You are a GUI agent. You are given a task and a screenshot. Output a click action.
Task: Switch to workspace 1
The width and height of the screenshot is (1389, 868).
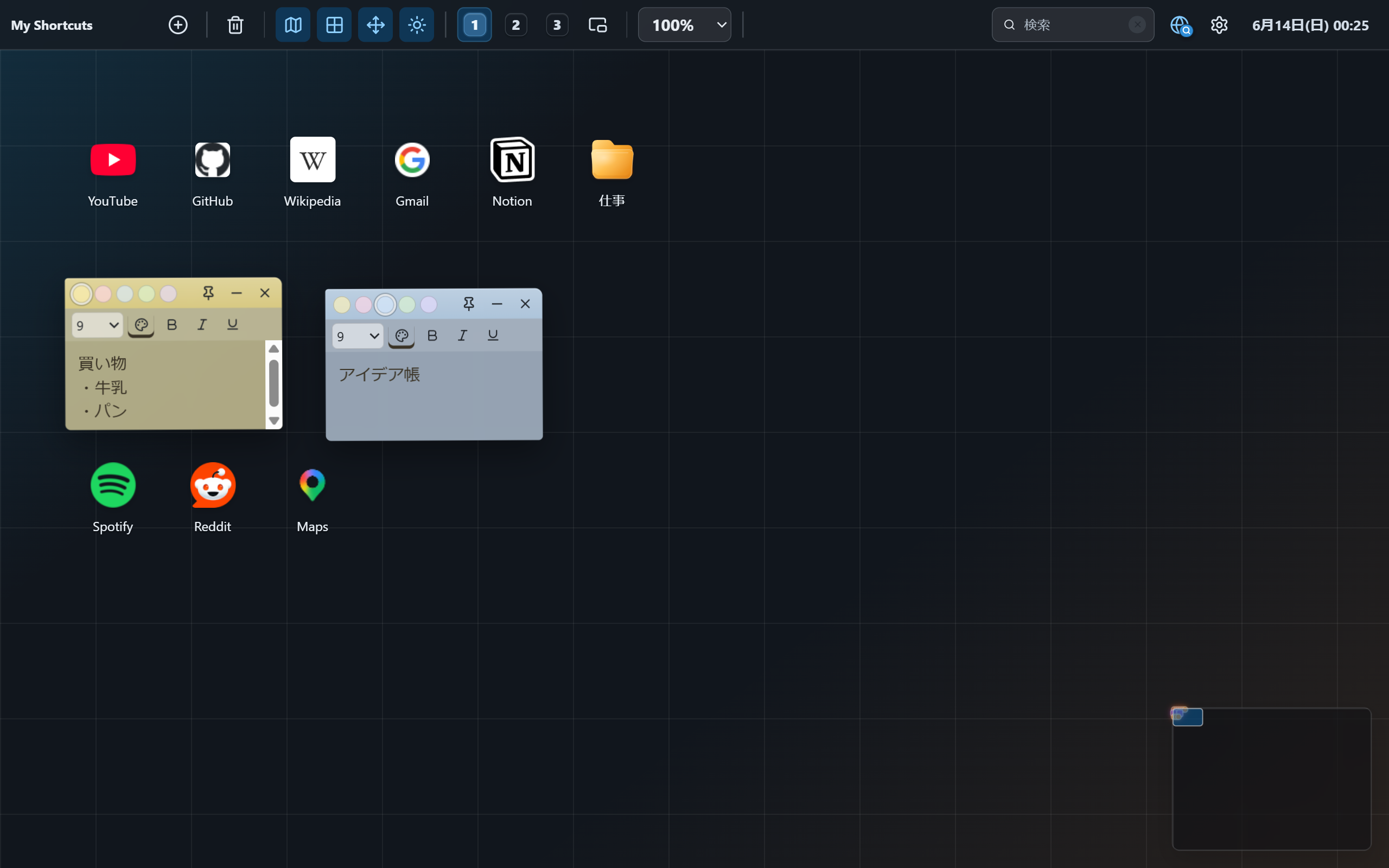tap(474, 25)
